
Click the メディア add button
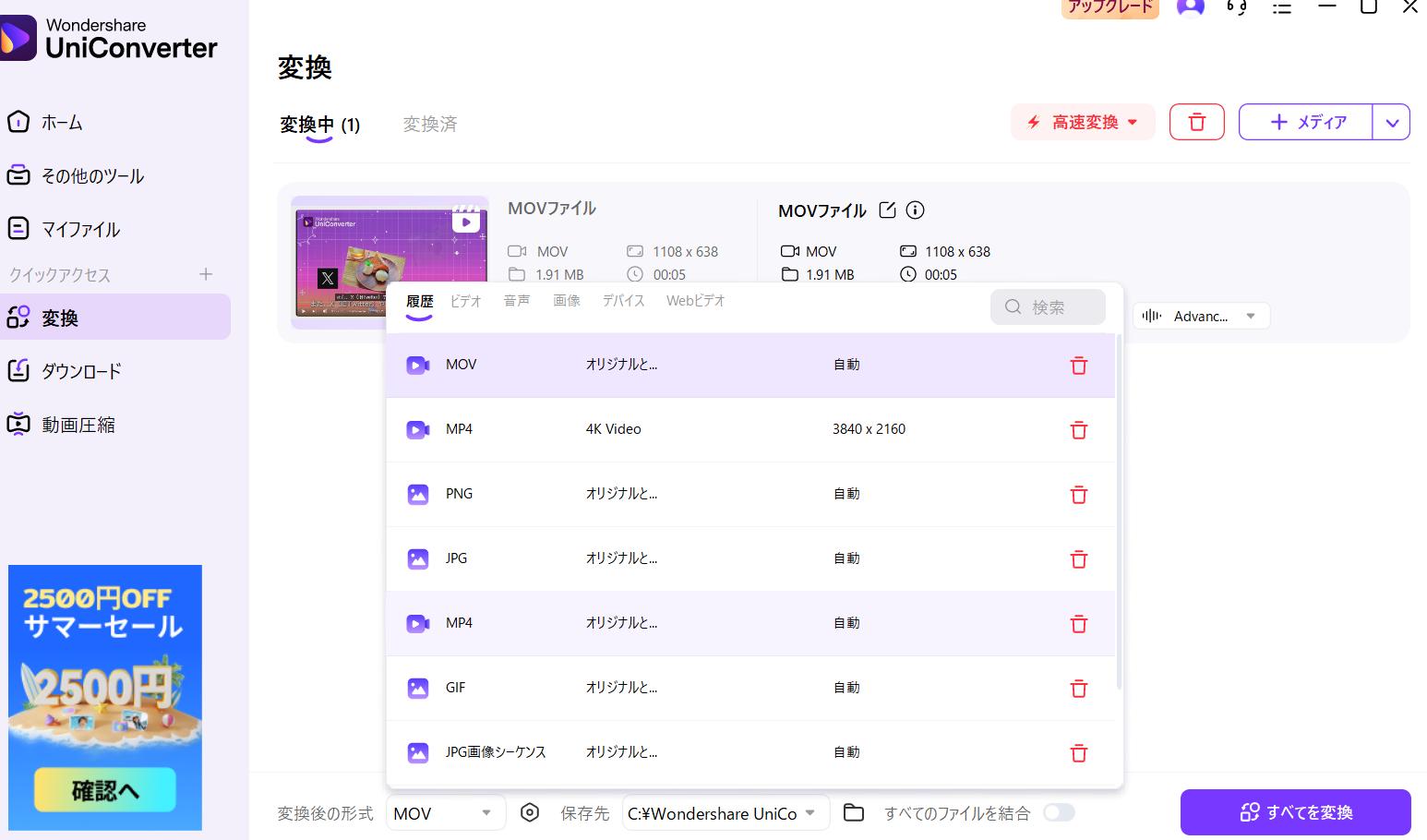tap(1305, 122)
